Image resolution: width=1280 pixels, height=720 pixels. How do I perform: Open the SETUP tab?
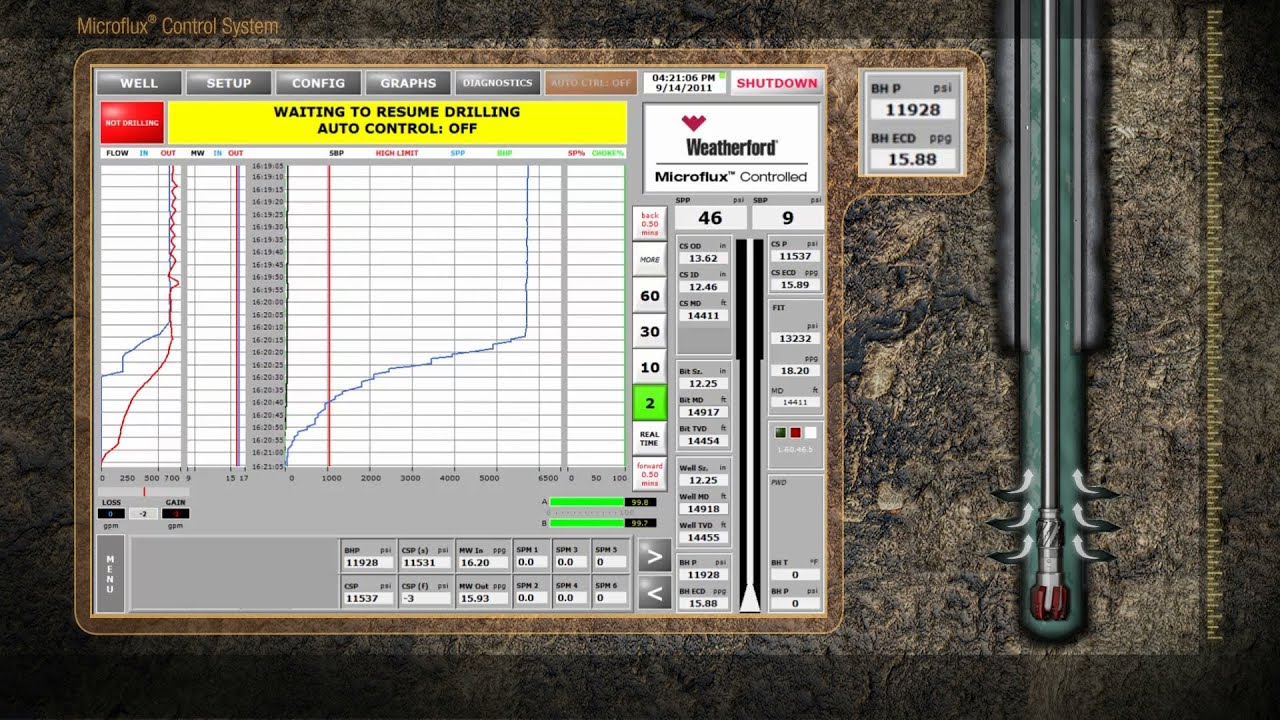[x=228, y=83]
